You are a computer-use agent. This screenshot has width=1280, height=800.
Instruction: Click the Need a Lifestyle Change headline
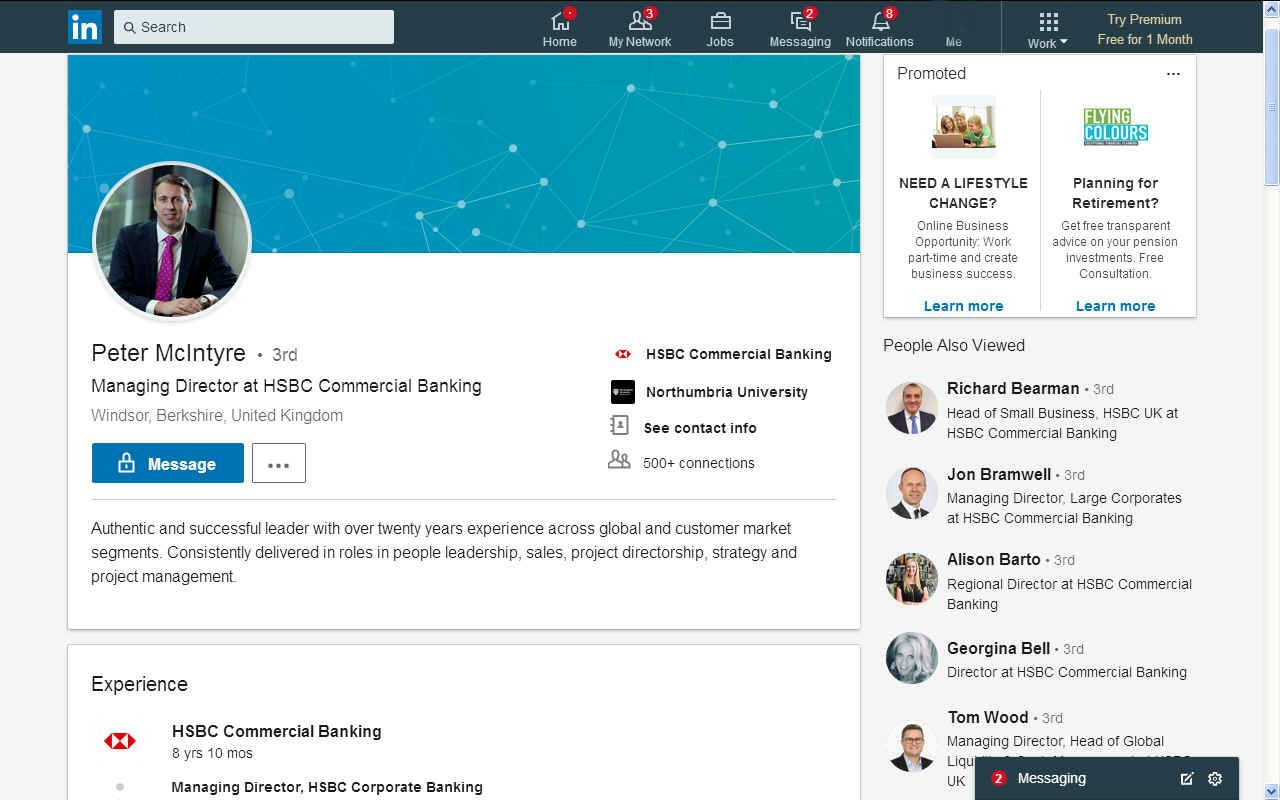click(963, 193)
